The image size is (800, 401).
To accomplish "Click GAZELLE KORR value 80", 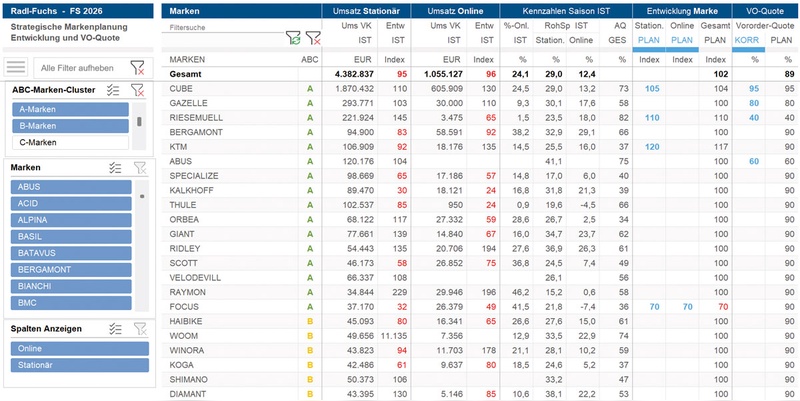I will [x=754, y=103].
